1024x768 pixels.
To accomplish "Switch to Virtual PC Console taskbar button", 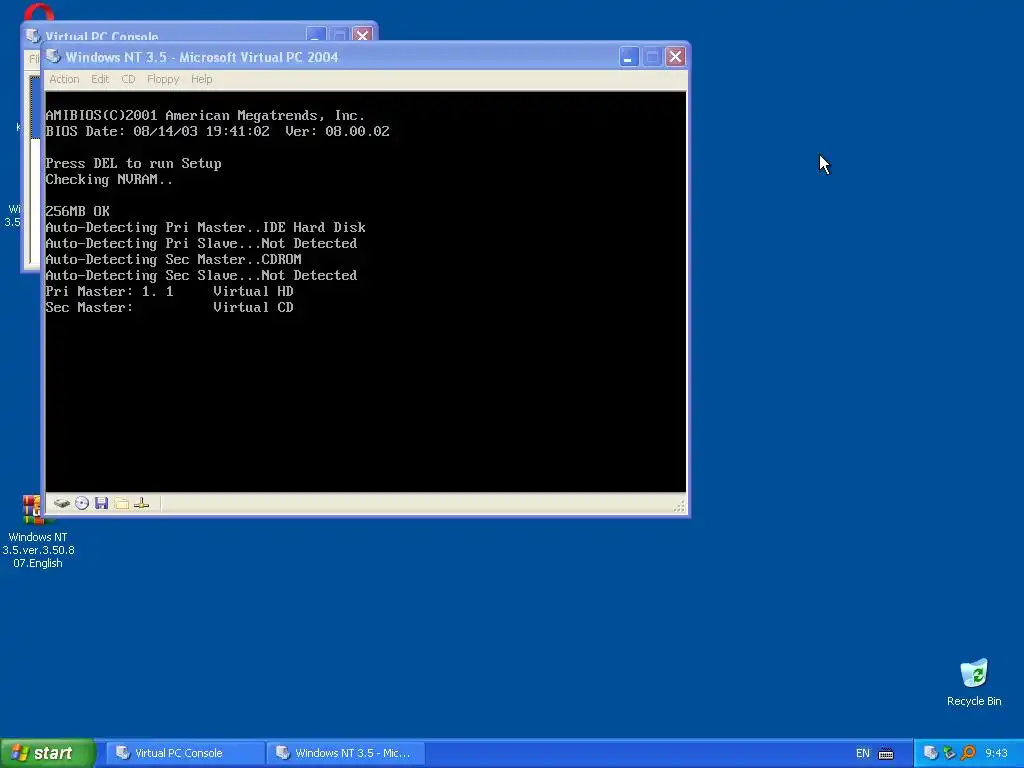I will click(185, 753).
